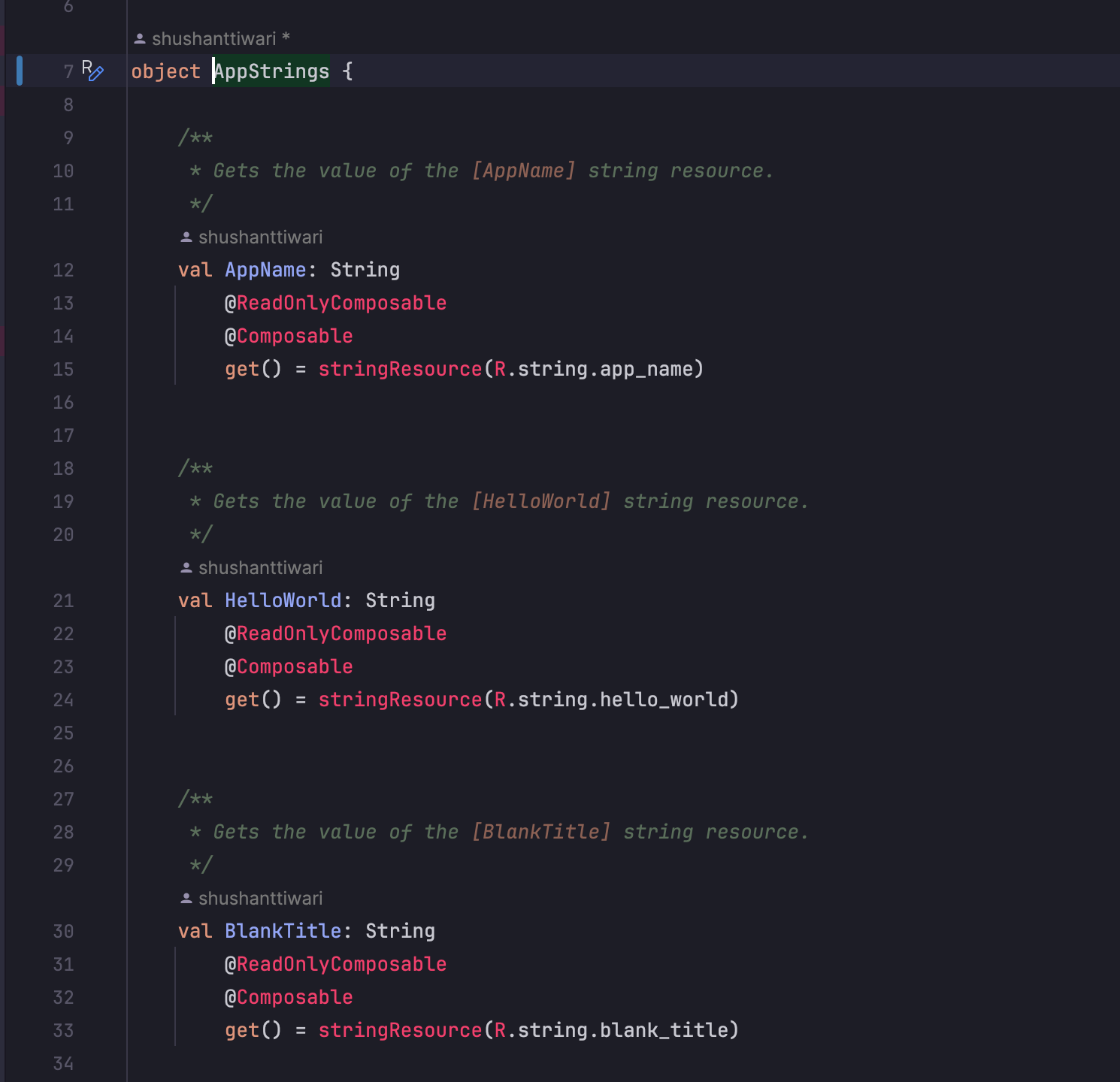Place cursor on the AppStrings object name
Viewport: 1120px width, 1082px height.
tap(271, 71)
